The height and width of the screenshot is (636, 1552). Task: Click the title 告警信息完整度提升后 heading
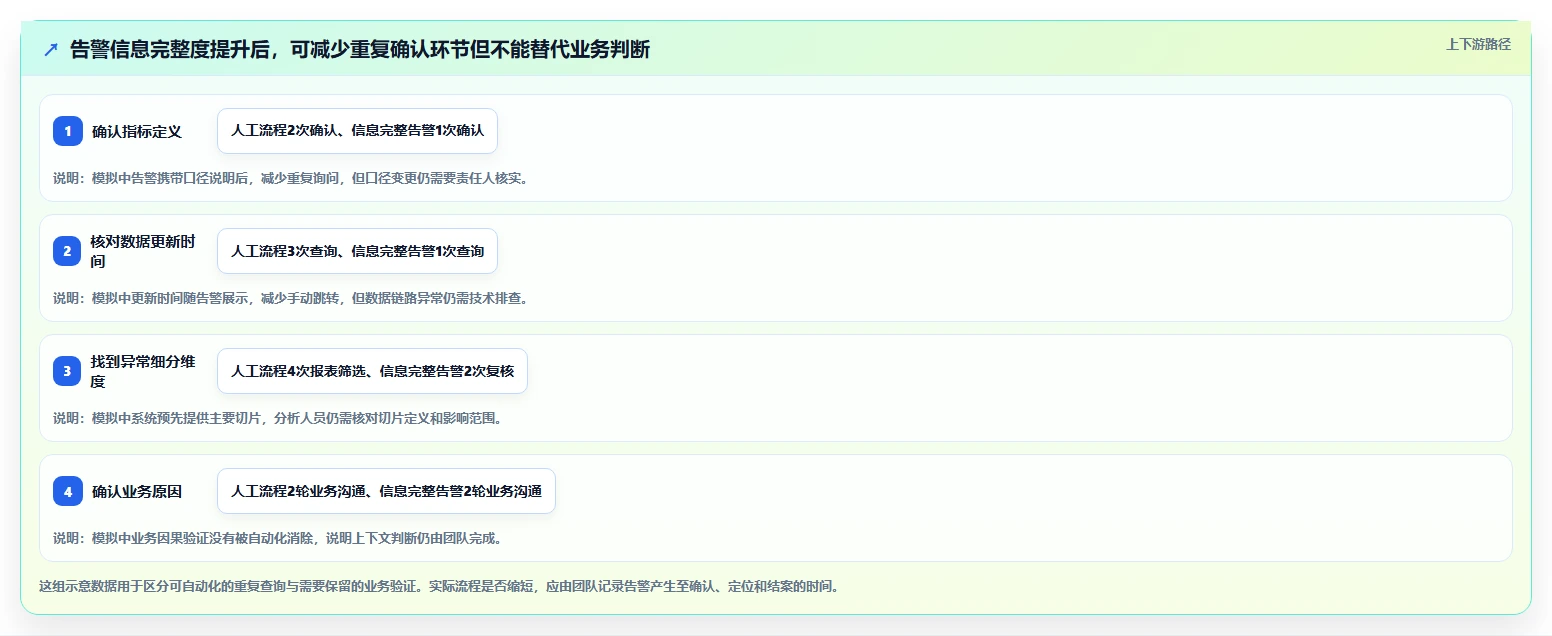point(360,49)
